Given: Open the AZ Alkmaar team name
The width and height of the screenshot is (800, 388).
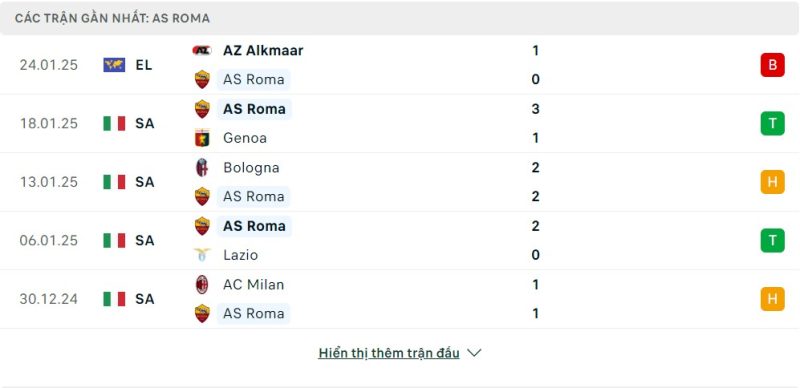Looking at the screenshot, I should click(263, 50).
